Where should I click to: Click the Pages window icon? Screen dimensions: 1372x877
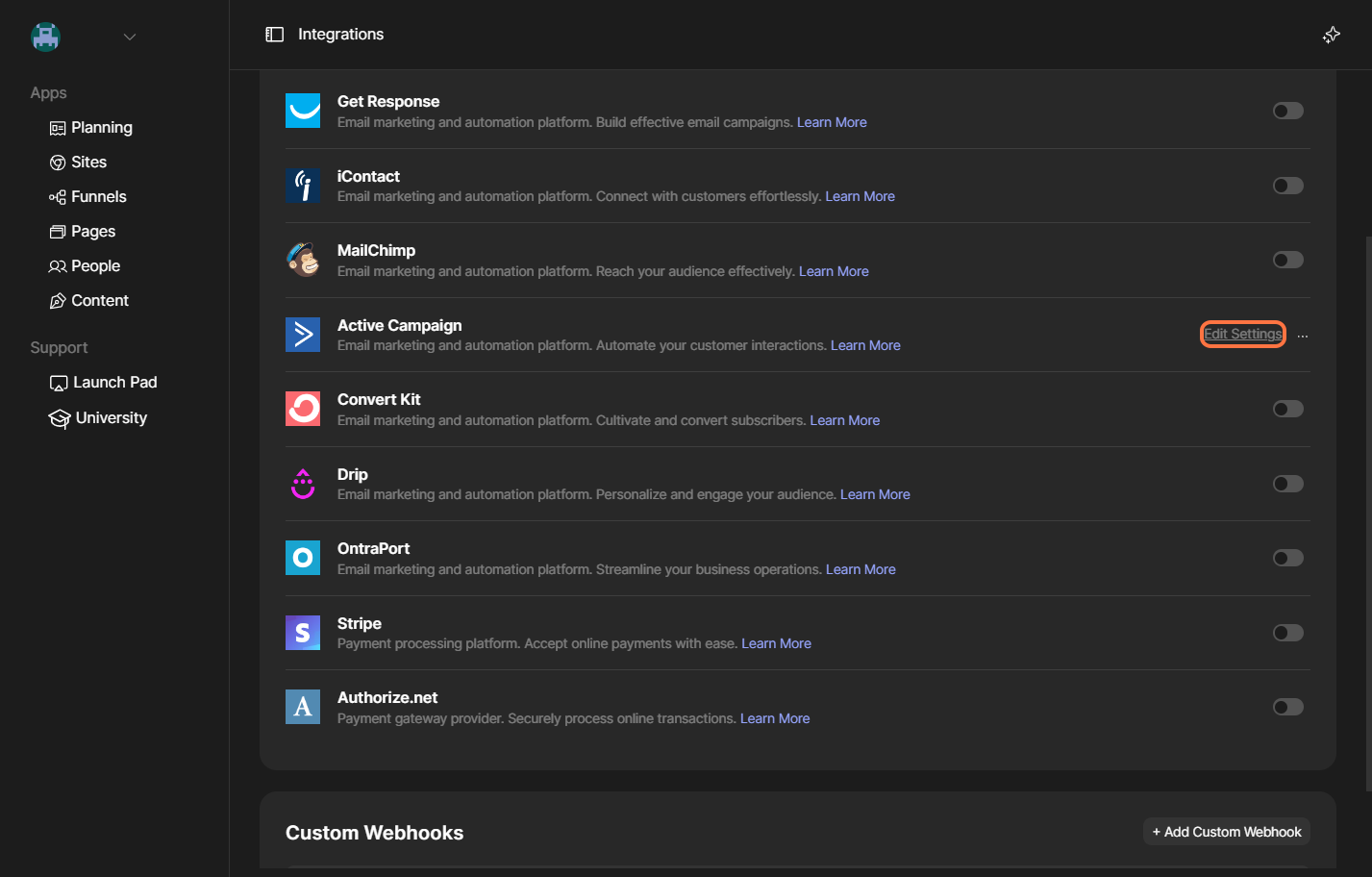58,232
